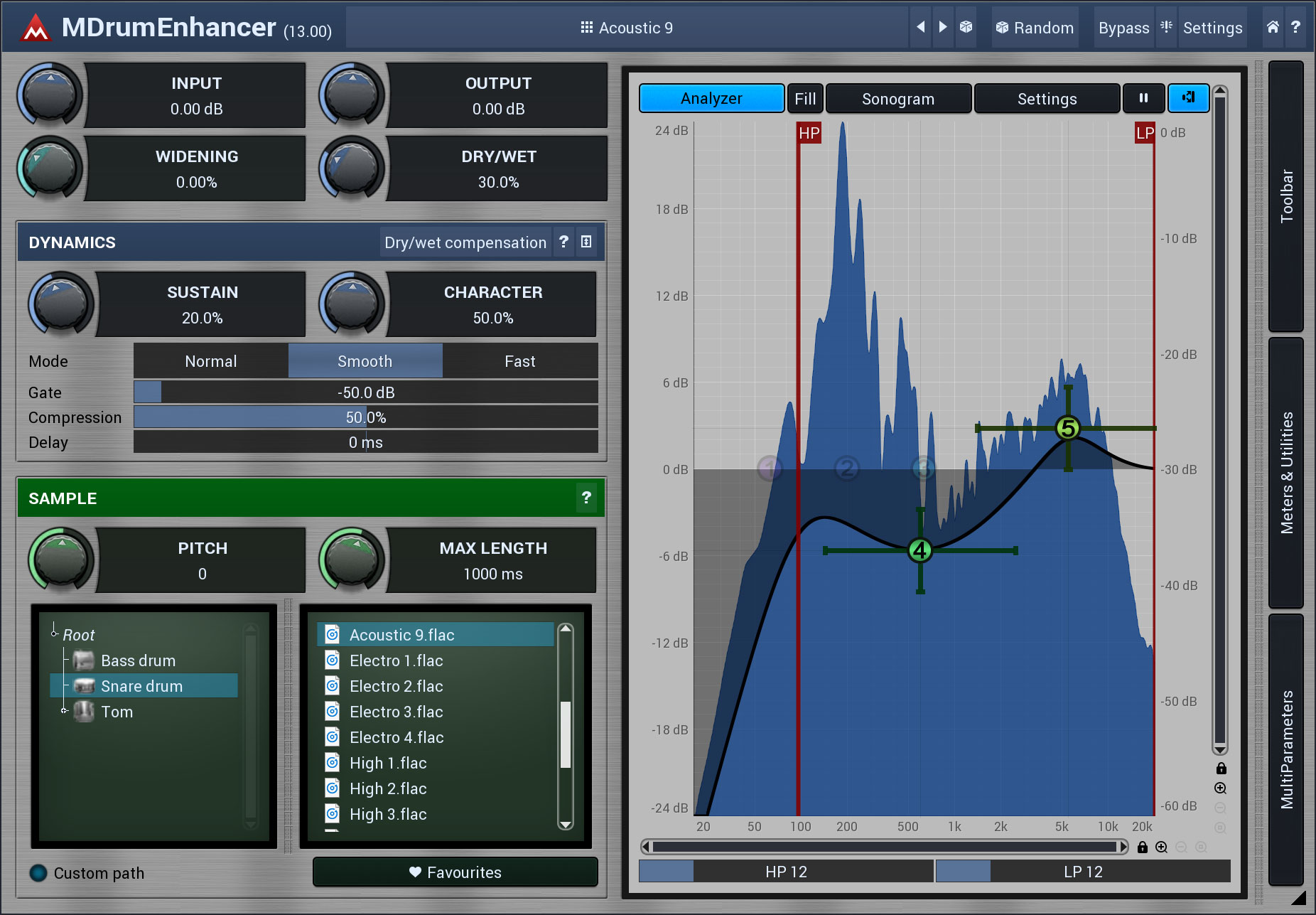This screenshot has height=915, width=1316.
Task: Click the home icon in the top bar
Action: (1273, 27)
